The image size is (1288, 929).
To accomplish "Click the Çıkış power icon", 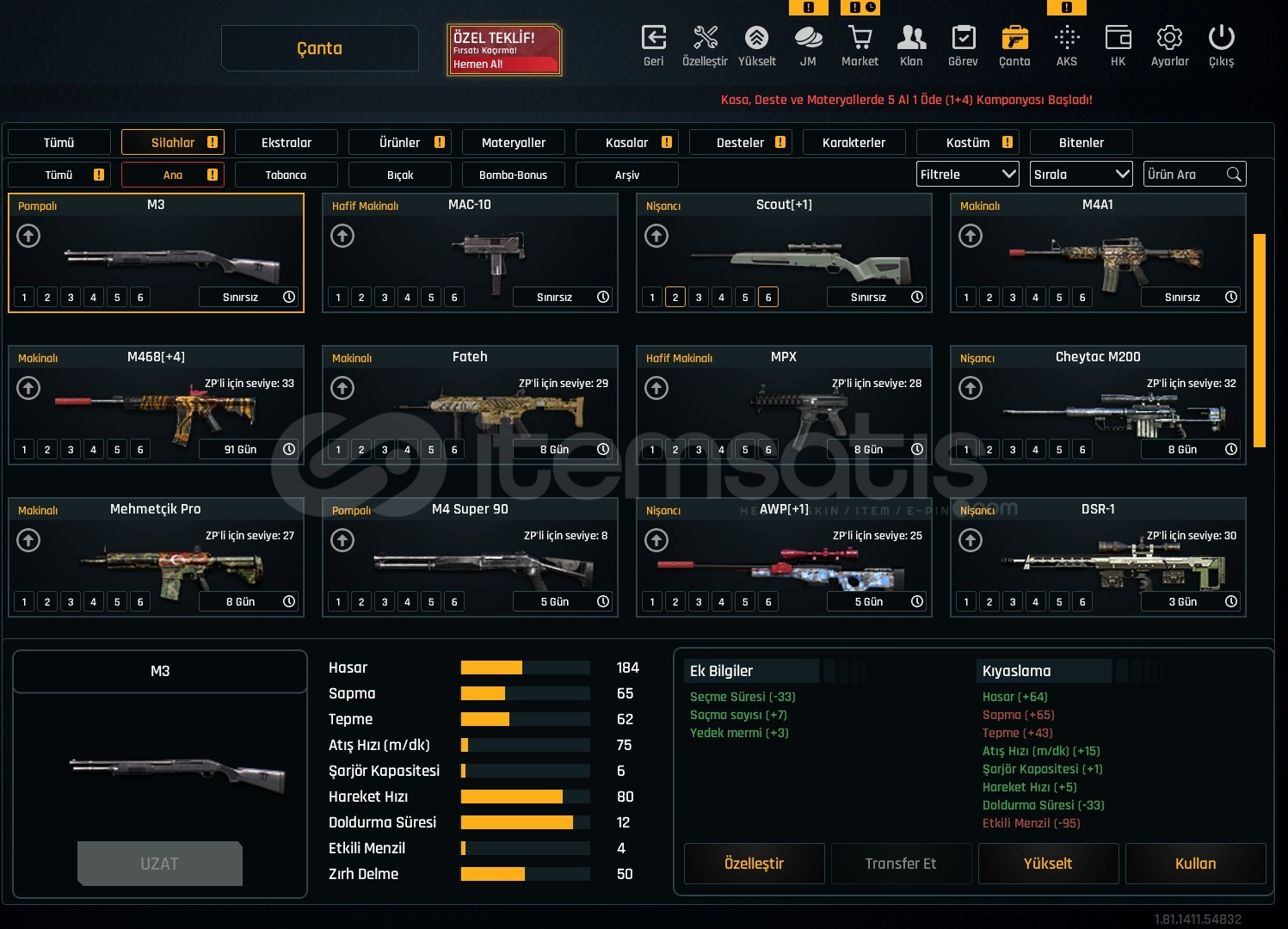I will coord(1221,38).
